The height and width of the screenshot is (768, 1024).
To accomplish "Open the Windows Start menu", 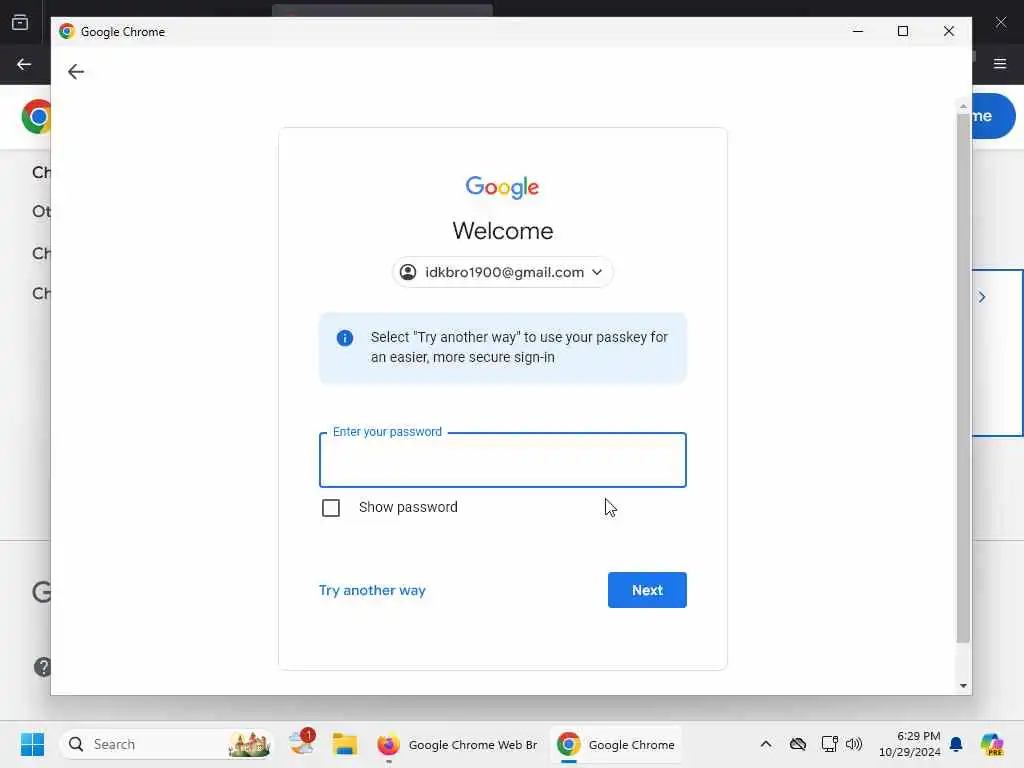I will pos(32,744).
